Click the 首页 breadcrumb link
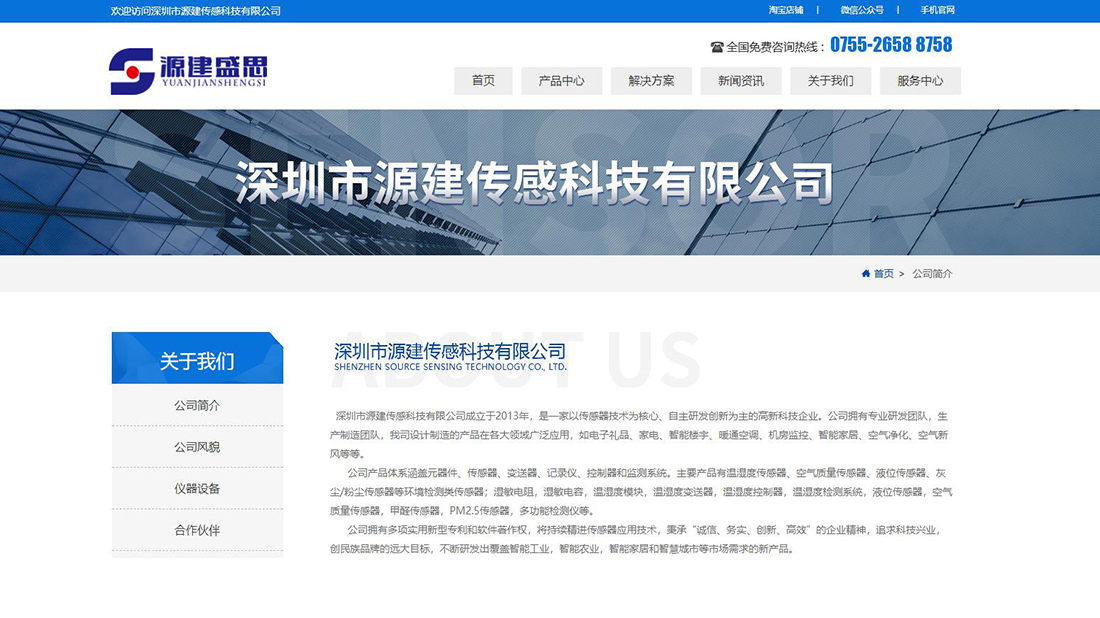The image size is (1100, 618). 883,274
